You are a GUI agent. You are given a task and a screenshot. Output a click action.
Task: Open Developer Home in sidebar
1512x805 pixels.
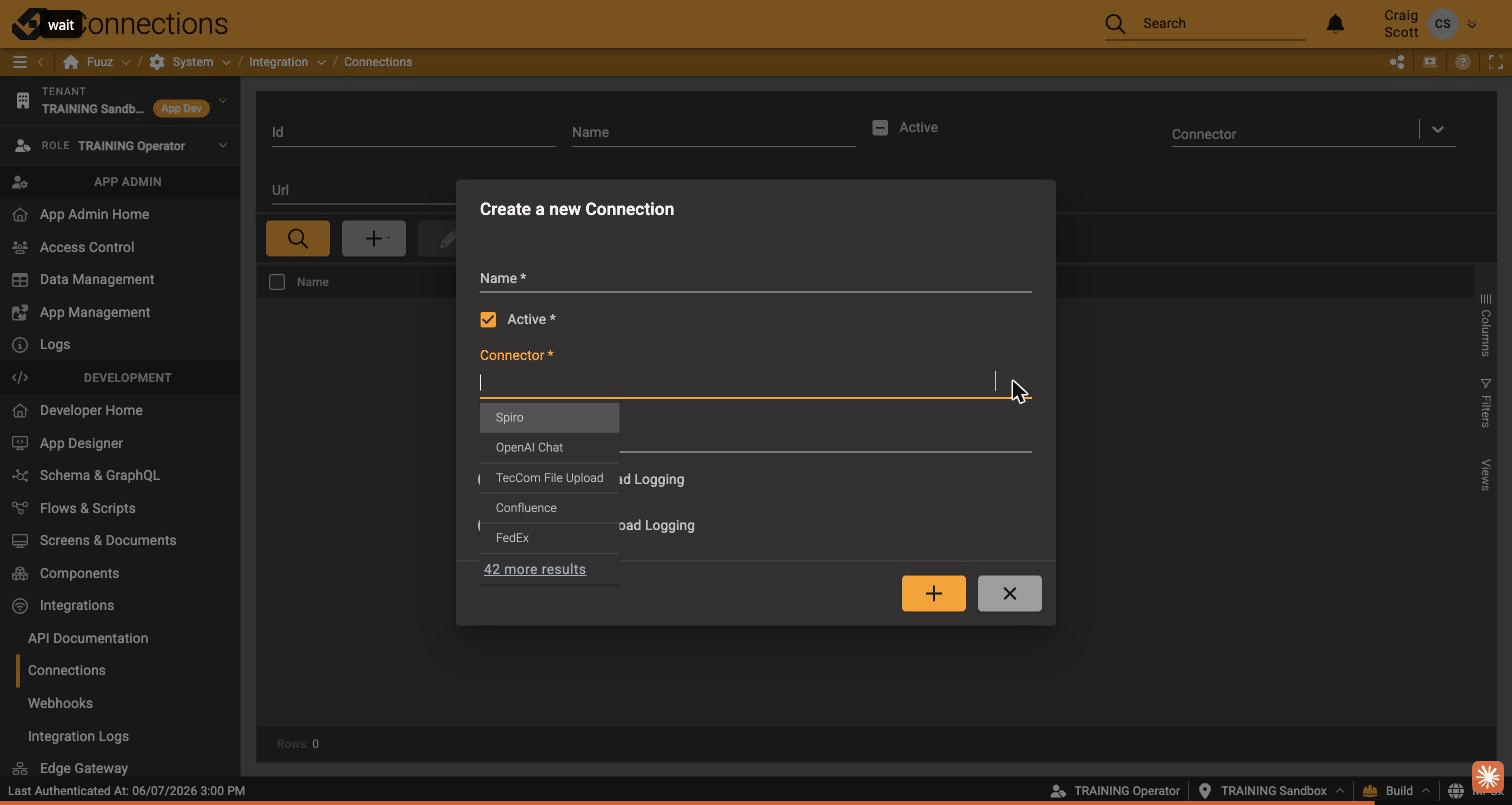click(x=91, y=410)
